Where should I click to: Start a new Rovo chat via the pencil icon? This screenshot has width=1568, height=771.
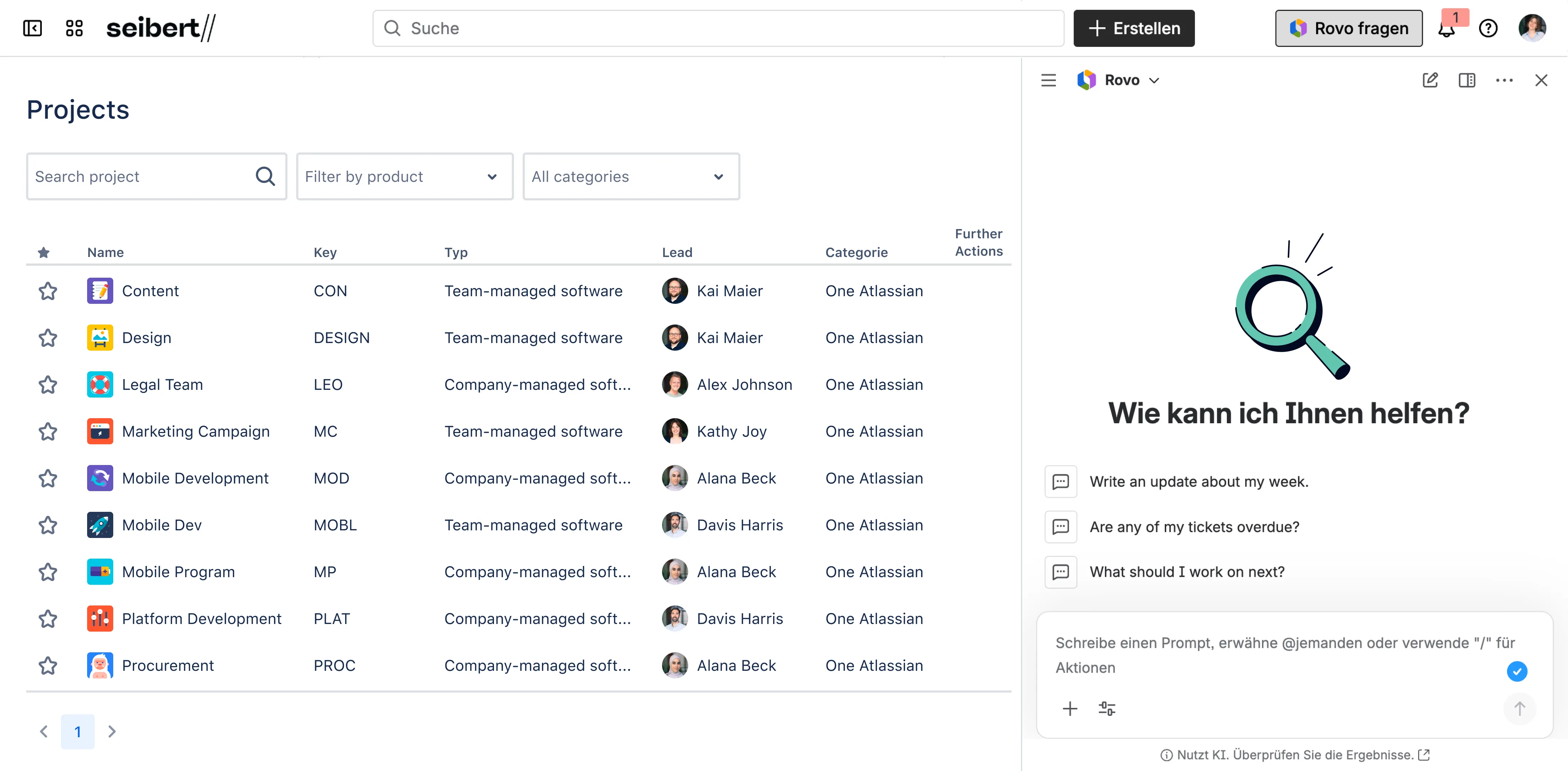click(x=1430, y=80)
